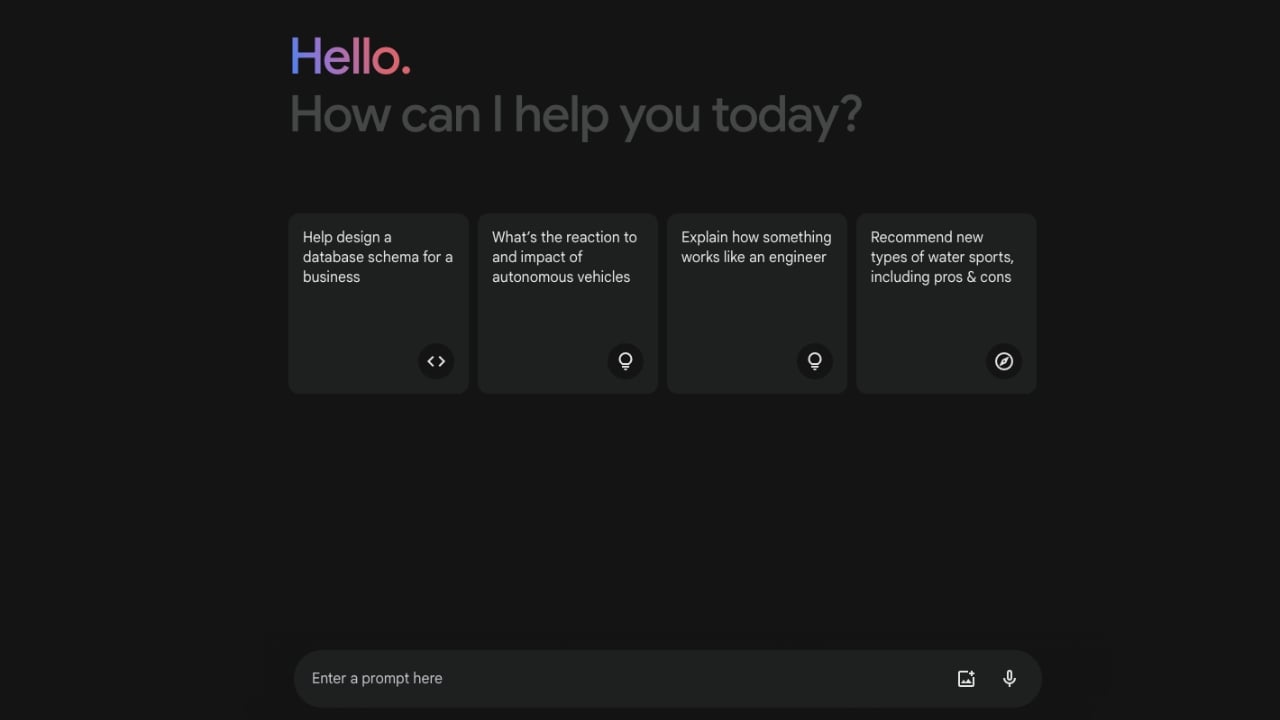Open the upload image icon in prompt bar

966,679
